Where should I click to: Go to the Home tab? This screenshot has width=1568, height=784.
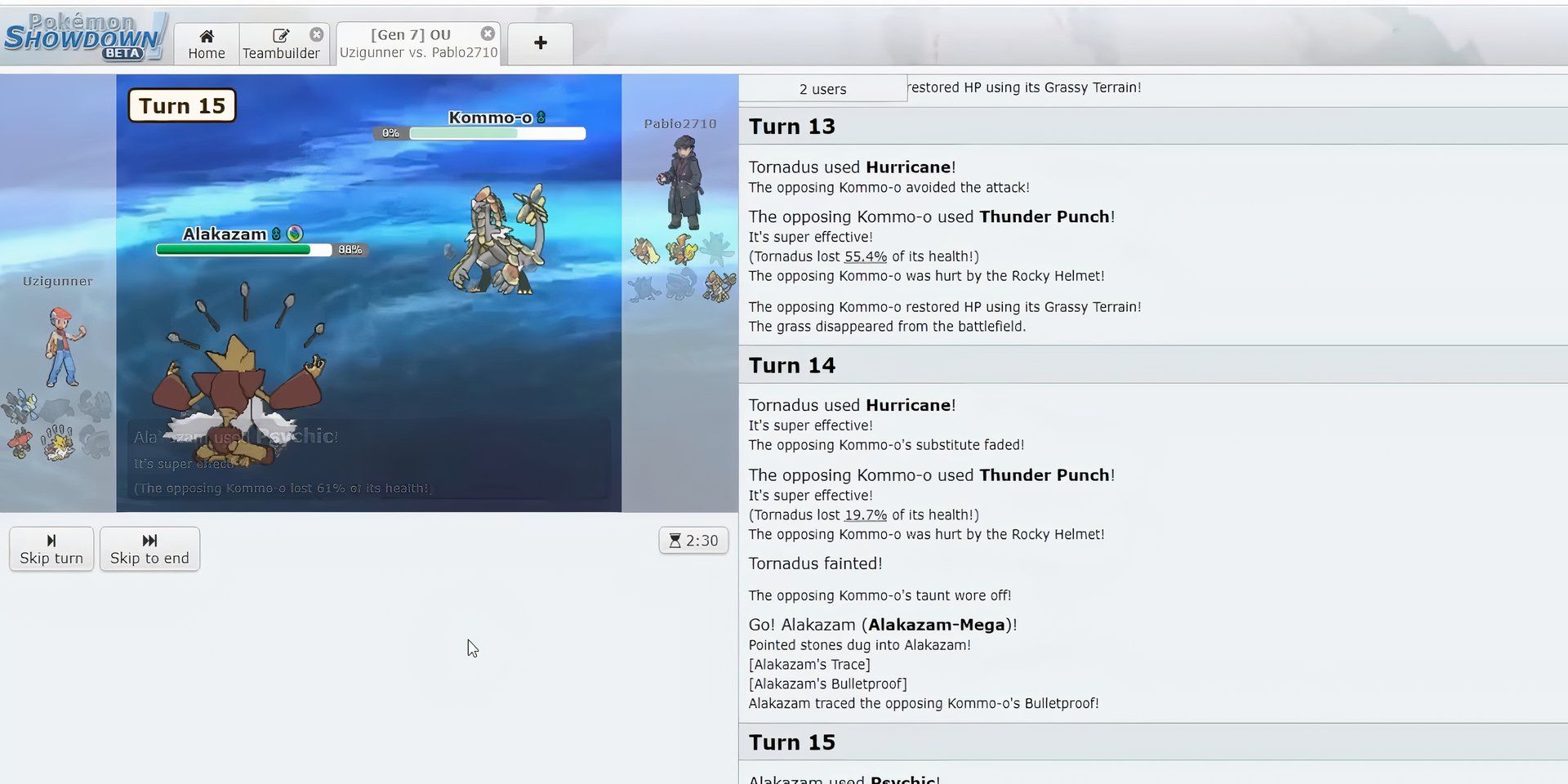(206, 44)
